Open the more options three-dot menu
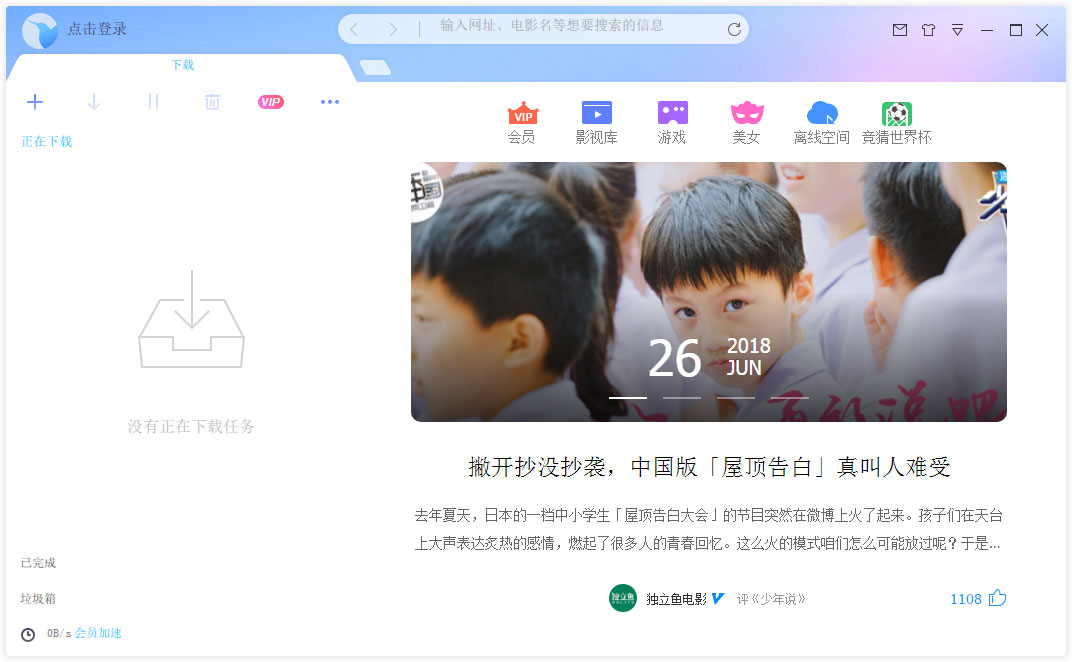The image size is (1072, 662). tap(330, 102)
